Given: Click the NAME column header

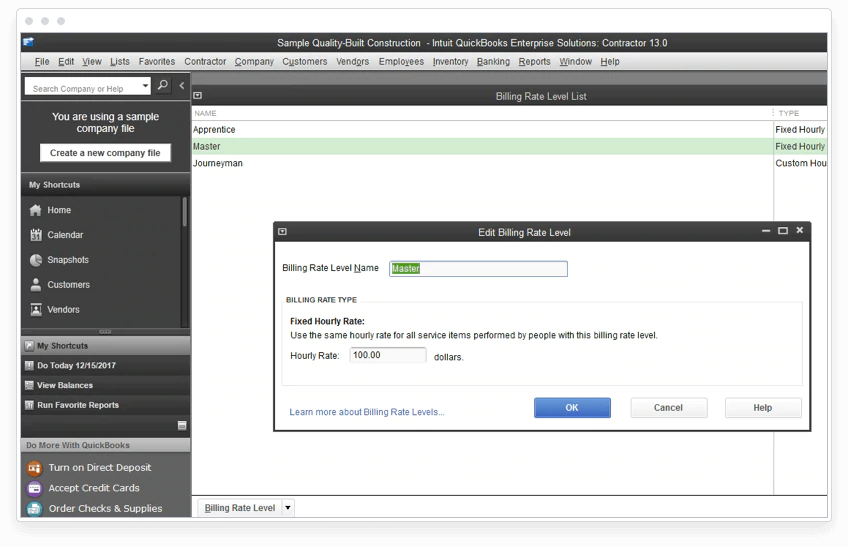Looking at the screenshot, I should [x=206, y=113].
